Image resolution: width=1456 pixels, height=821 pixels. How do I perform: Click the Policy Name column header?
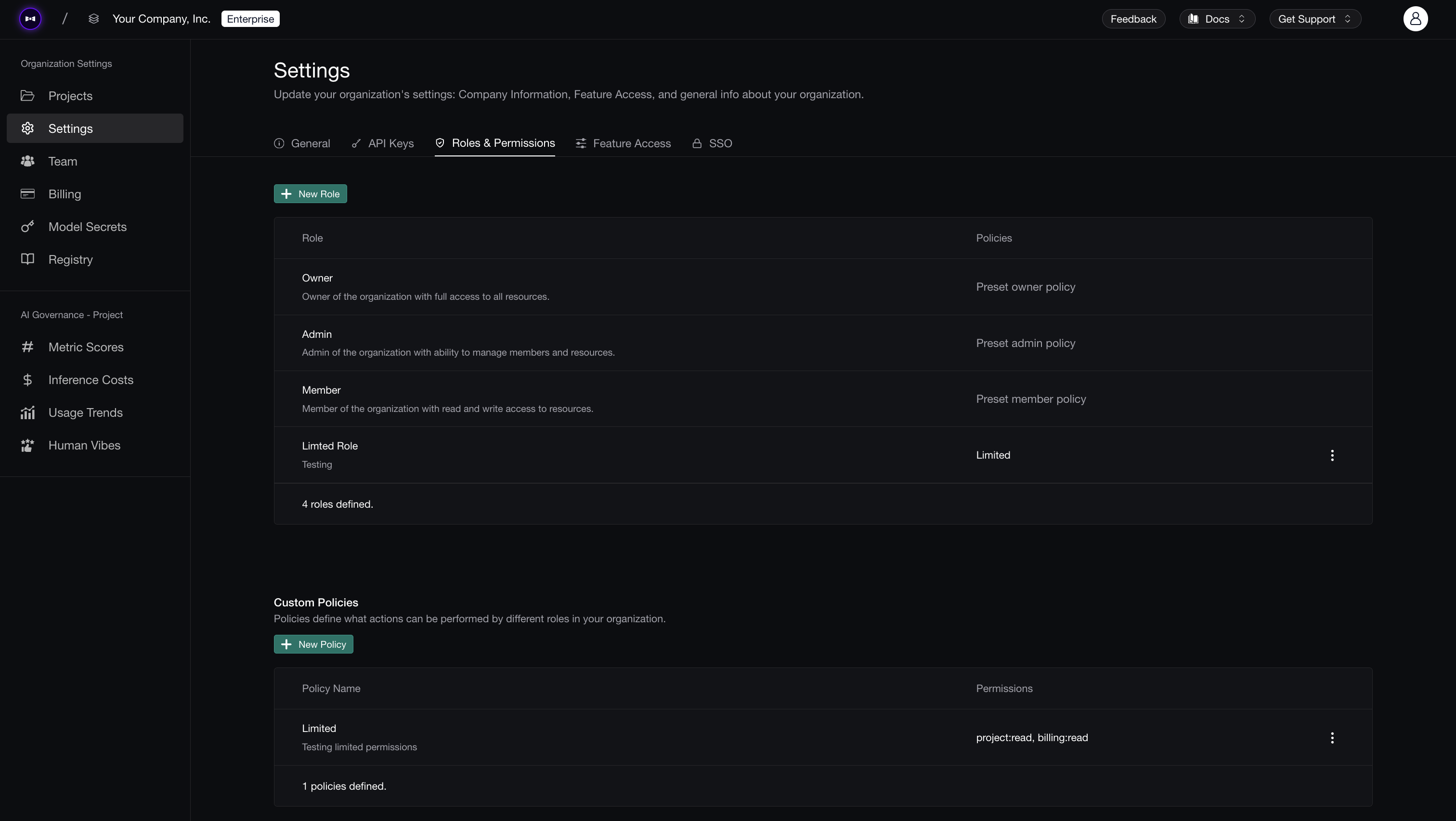[x=331, y=688]
